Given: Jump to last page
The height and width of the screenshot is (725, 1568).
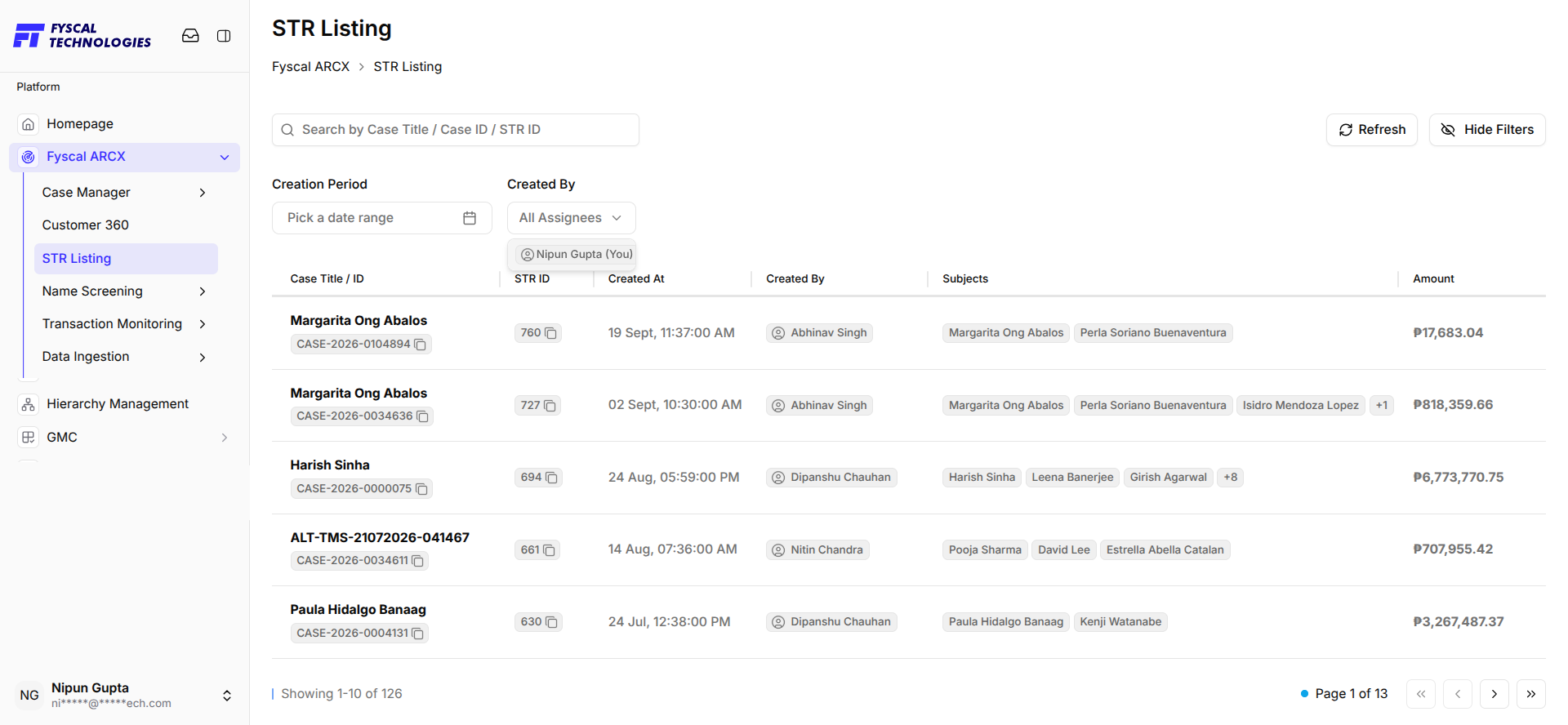Looking at the screenshot, I should pos(1531,694).
